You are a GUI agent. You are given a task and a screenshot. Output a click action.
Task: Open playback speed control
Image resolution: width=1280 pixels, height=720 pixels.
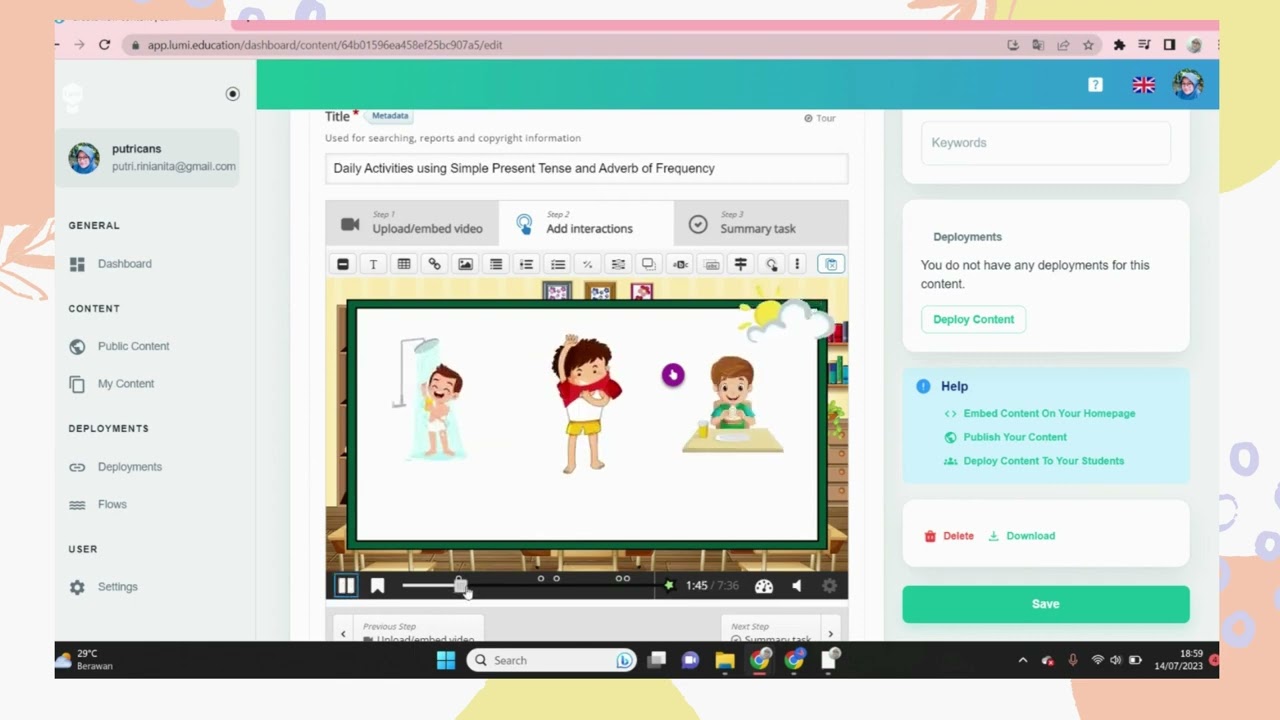click(x=764, y=586)
